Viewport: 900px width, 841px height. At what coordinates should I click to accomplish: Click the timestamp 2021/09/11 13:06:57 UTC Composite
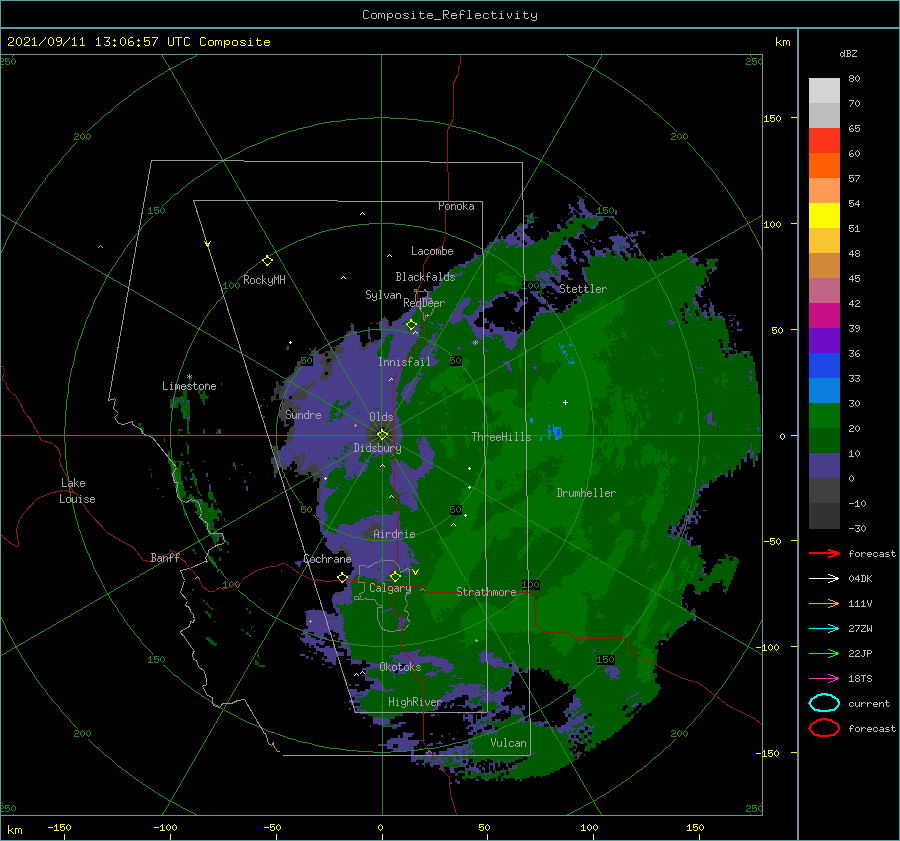point(138,42)
